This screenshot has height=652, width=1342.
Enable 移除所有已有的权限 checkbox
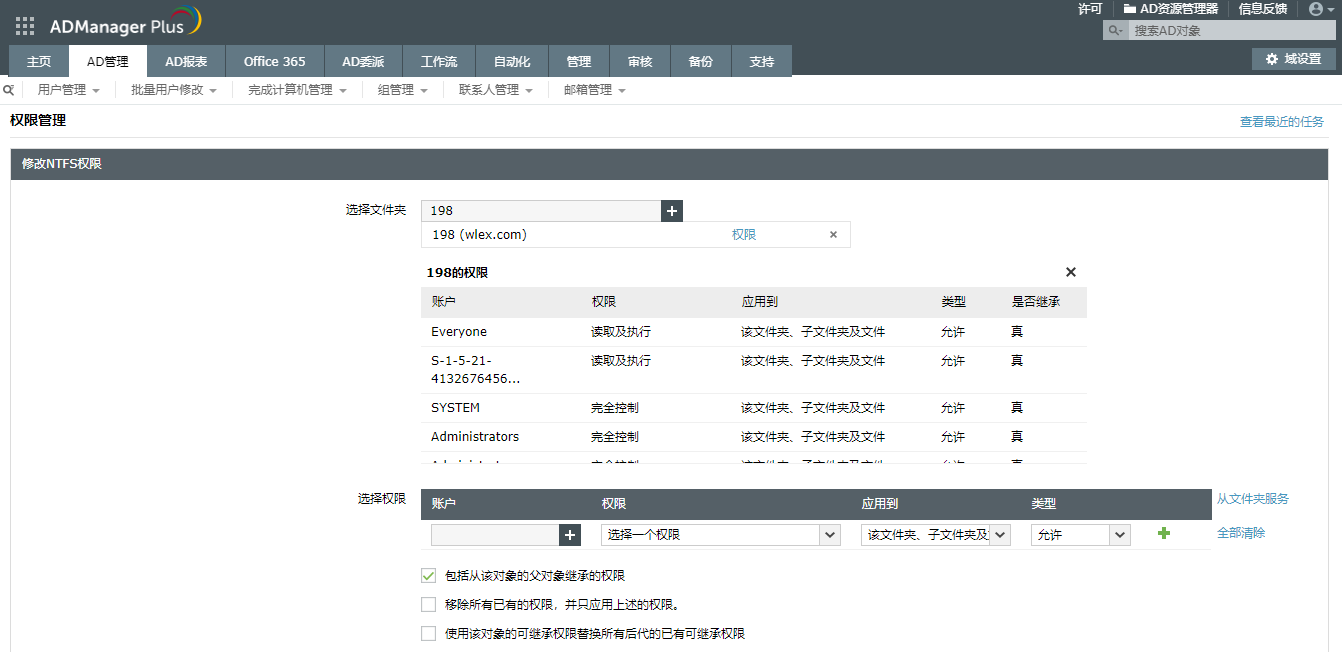pyautogui.click(x=429, y=605)
